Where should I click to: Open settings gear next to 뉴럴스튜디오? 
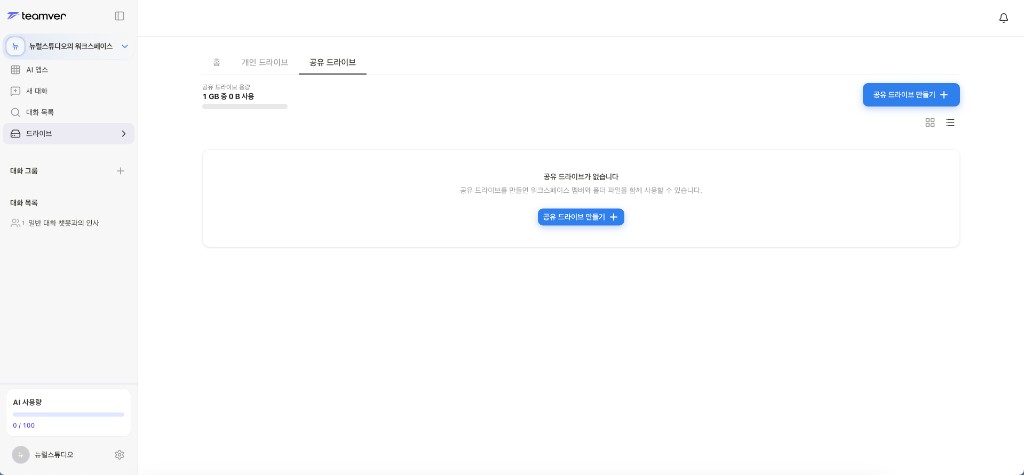point(120,455)
